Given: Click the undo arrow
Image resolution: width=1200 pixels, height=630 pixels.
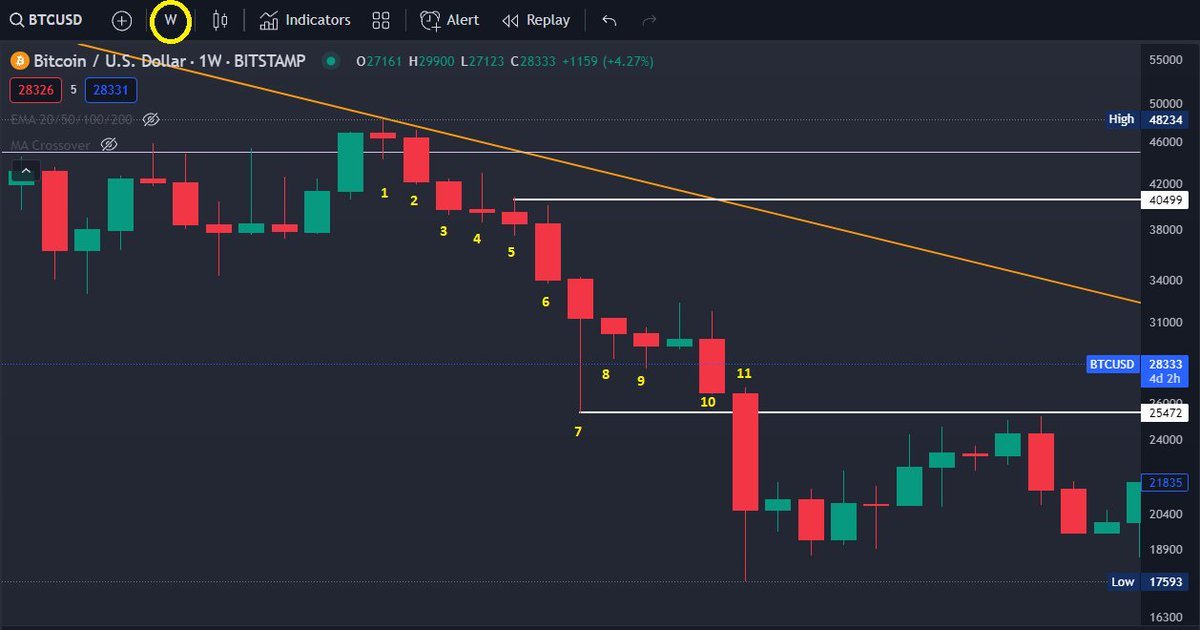Looking at the screenshot, I should 608,19.
